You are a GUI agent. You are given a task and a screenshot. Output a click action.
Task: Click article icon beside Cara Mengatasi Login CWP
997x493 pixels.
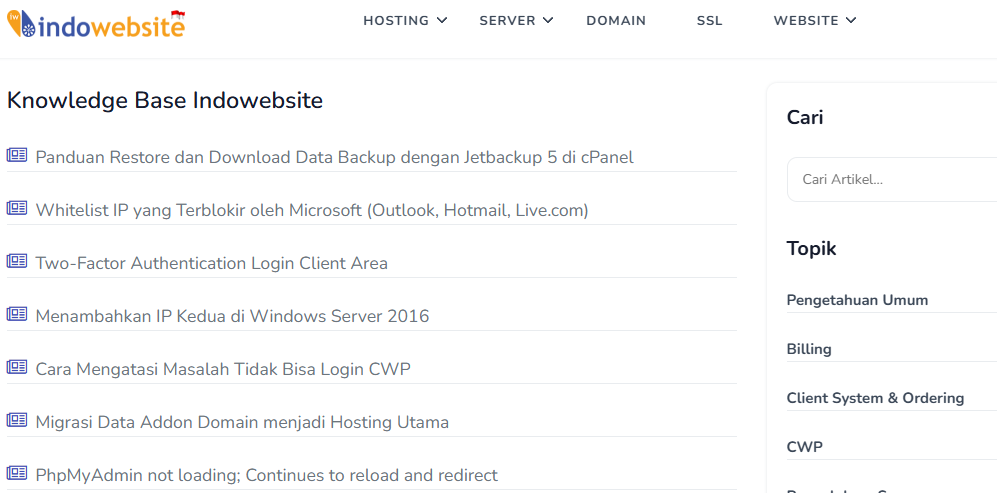coord(17,366)
